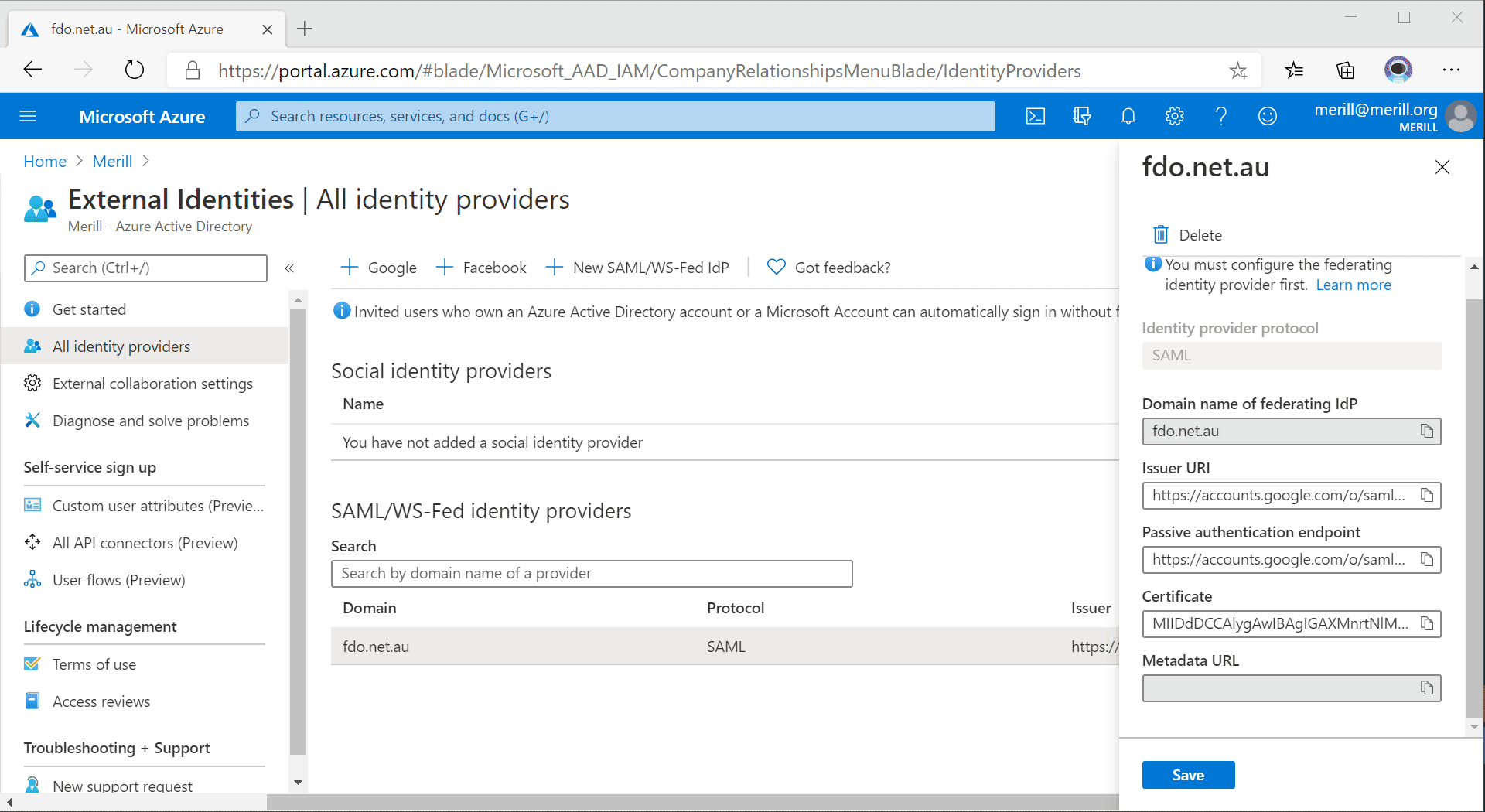Open the Help question mark icon
The image size is (1485, 812).
coord(1221,116)
